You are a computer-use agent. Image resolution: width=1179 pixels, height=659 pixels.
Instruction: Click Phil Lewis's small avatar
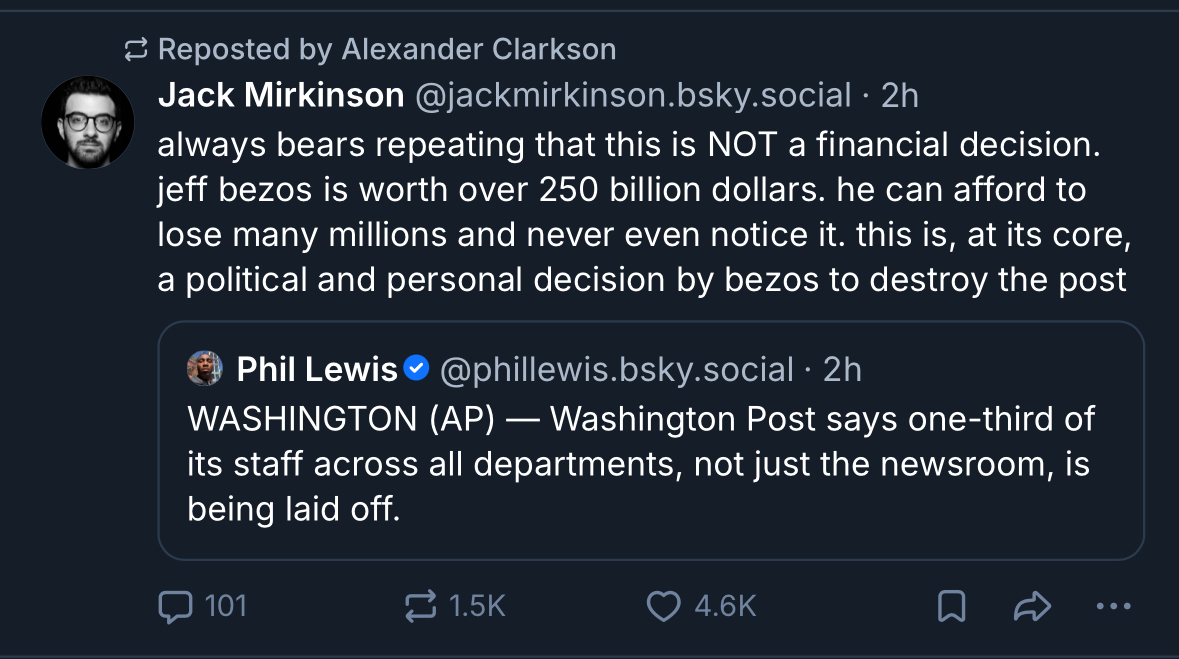click(x=205, y=369)
